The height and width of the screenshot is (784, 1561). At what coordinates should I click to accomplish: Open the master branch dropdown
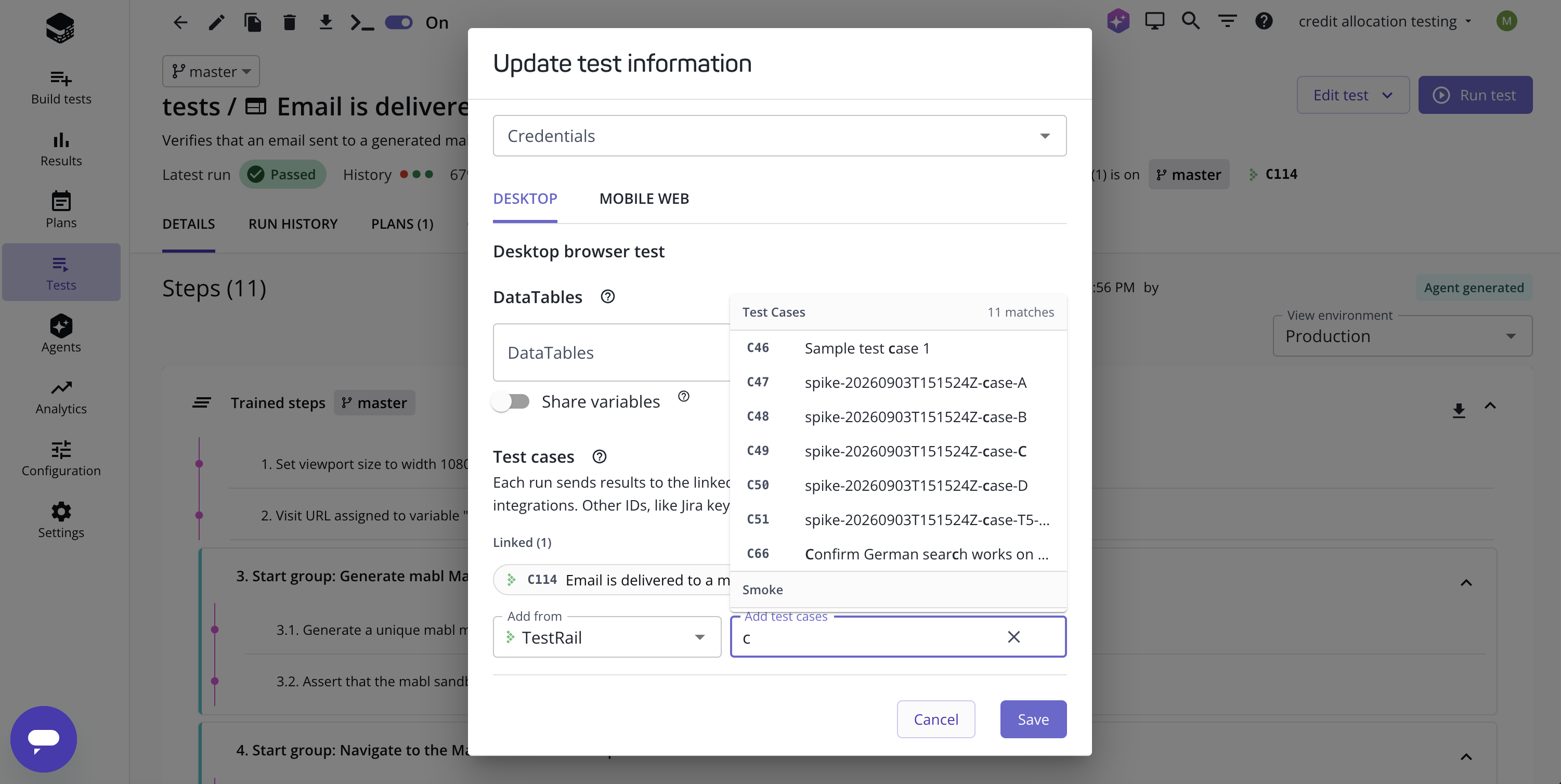click(x=211, y=71)
